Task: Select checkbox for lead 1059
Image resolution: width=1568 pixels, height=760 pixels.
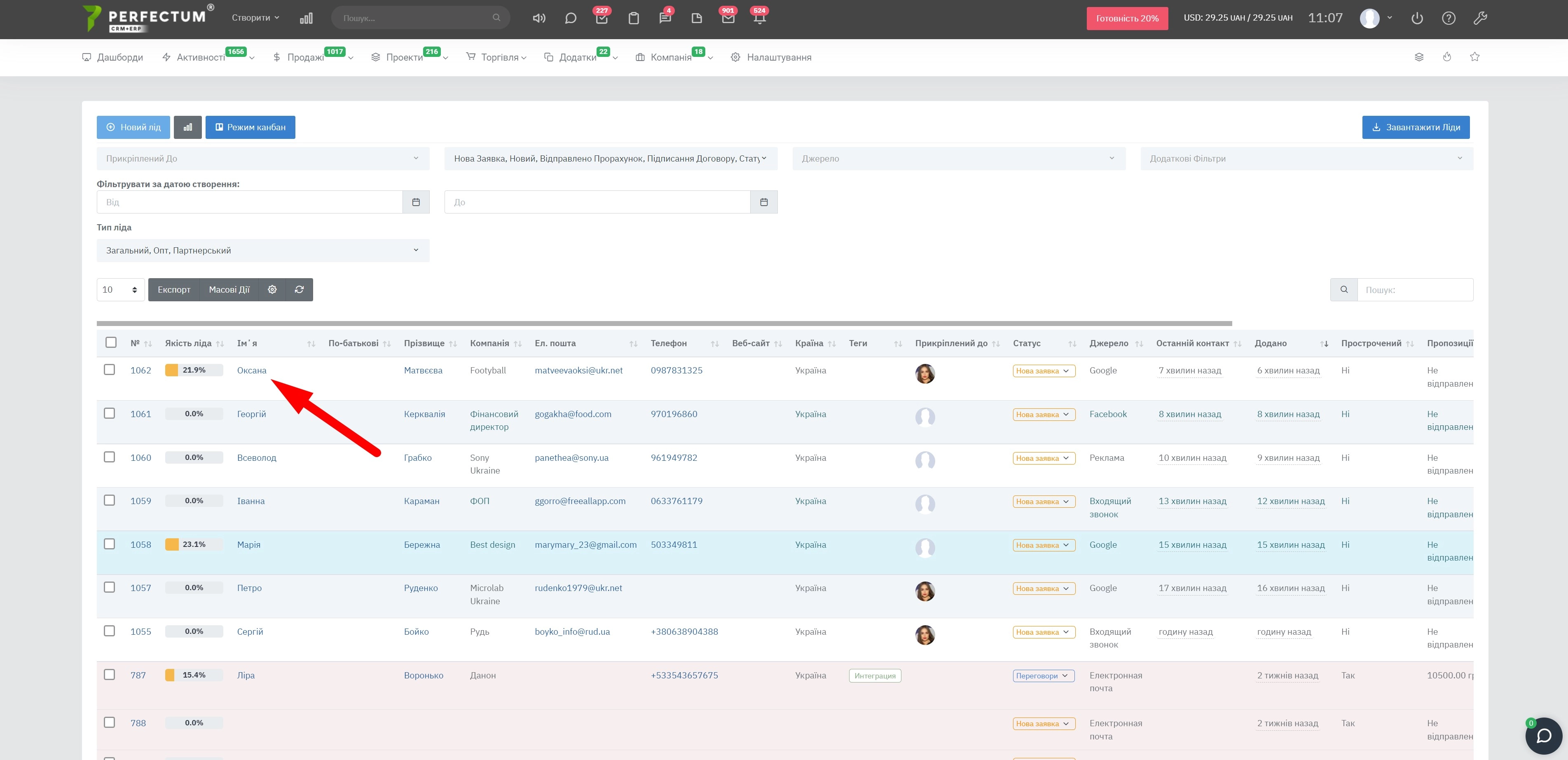Action: [x=110, y=500]
